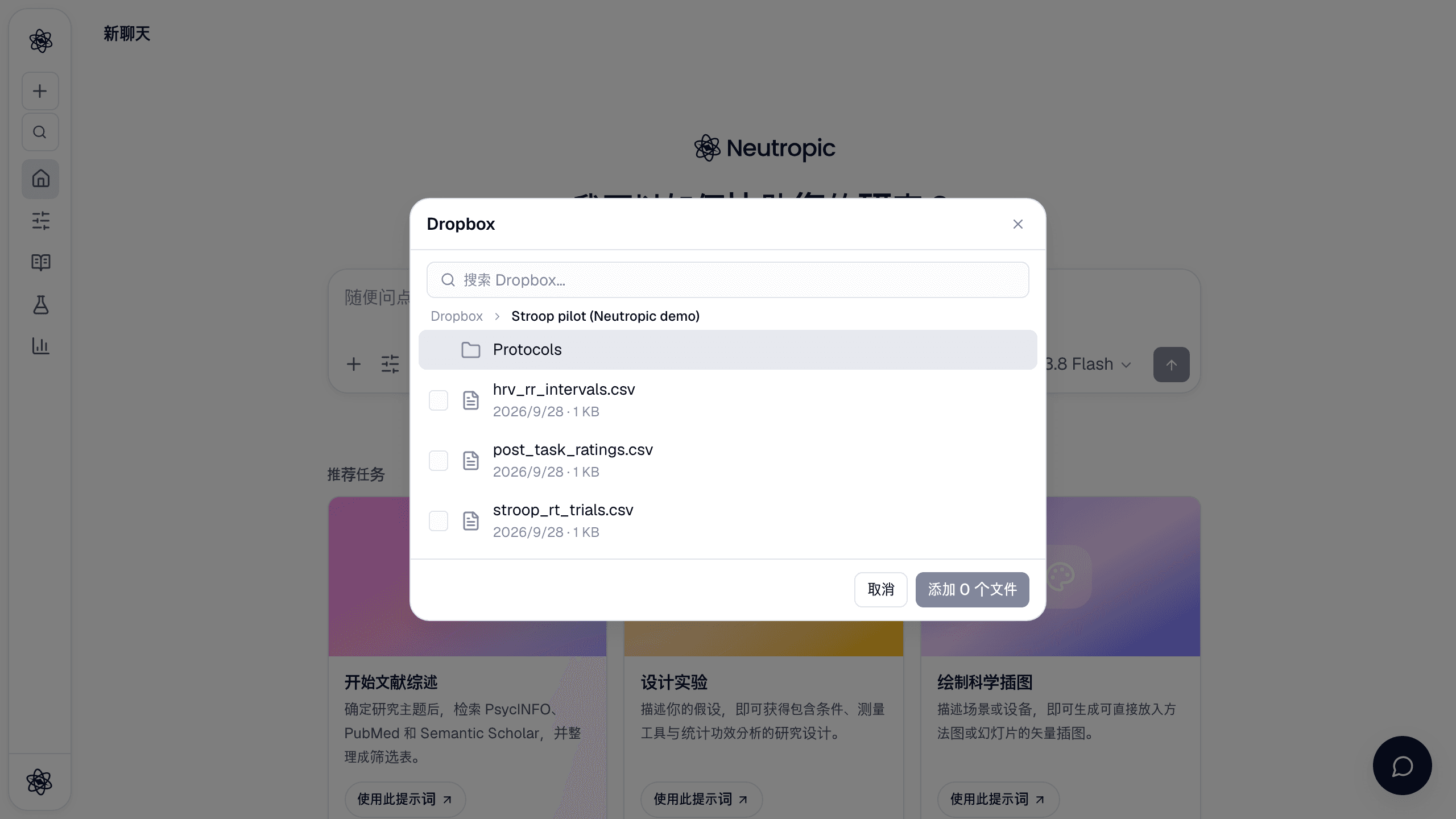
Task: Check the stroop_rt_trials.csv checkbox
Action: pyautogui.click(x=439, y=521)
